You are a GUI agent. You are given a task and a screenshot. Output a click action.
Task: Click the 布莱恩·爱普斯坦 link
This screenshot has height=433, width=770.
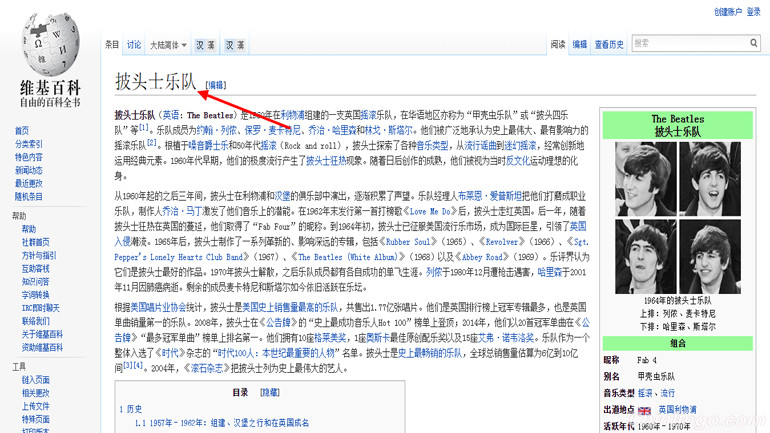point(490,196)
